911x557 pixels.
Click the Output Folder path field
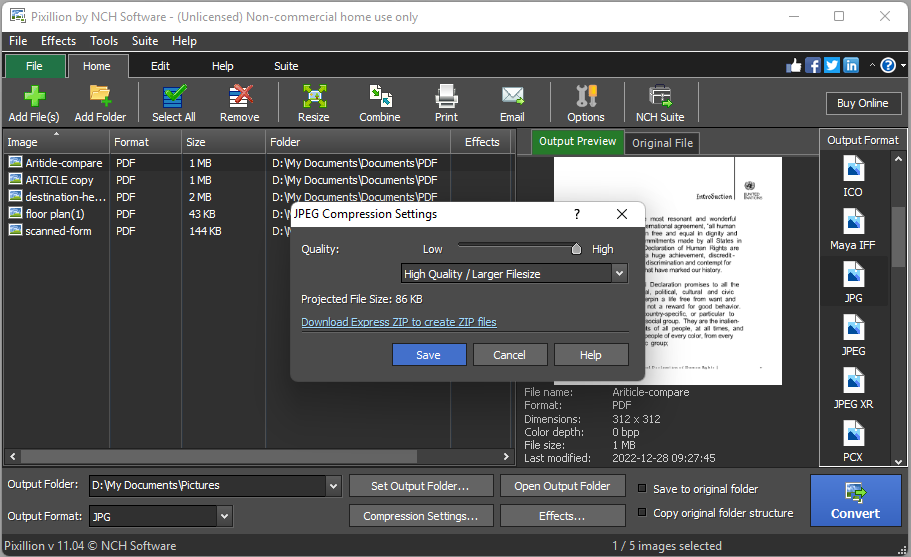tap(208, 486)
